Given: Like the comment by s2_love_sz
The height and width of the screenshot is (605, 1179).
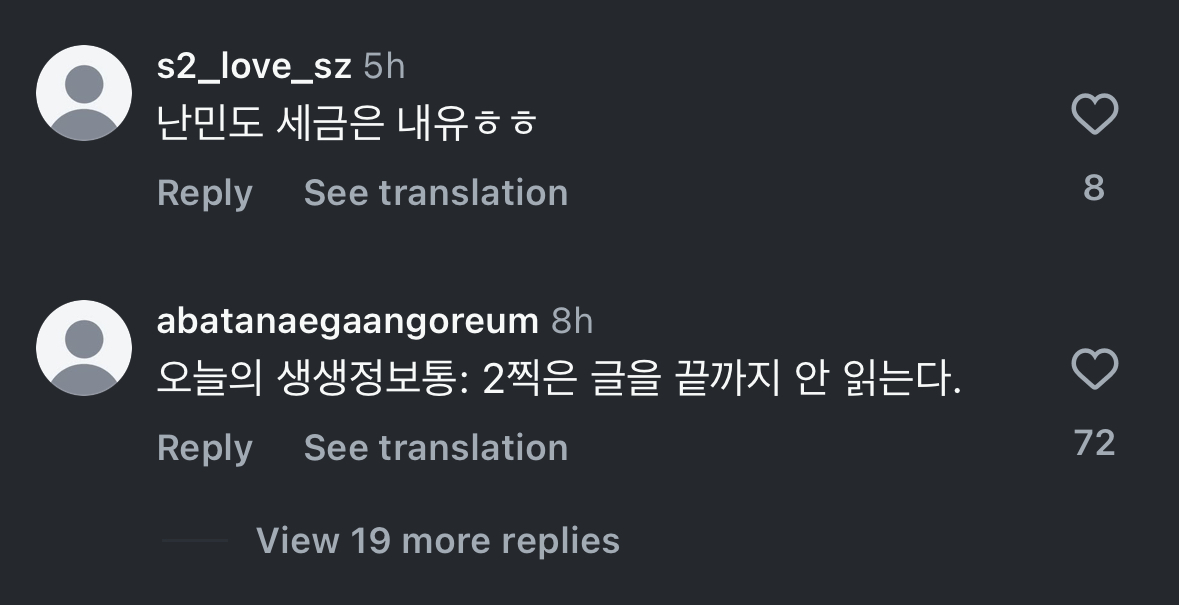Looking at the screenshot, I should pos(1094,115).
